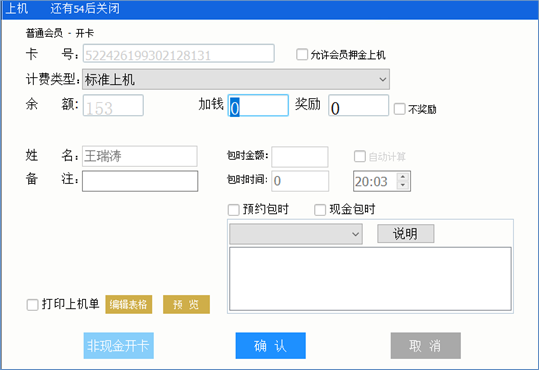The image size is (539, 370).
Task: Open the 计费类型 dropdown showing 标准上机
Action: click(236, 79)
